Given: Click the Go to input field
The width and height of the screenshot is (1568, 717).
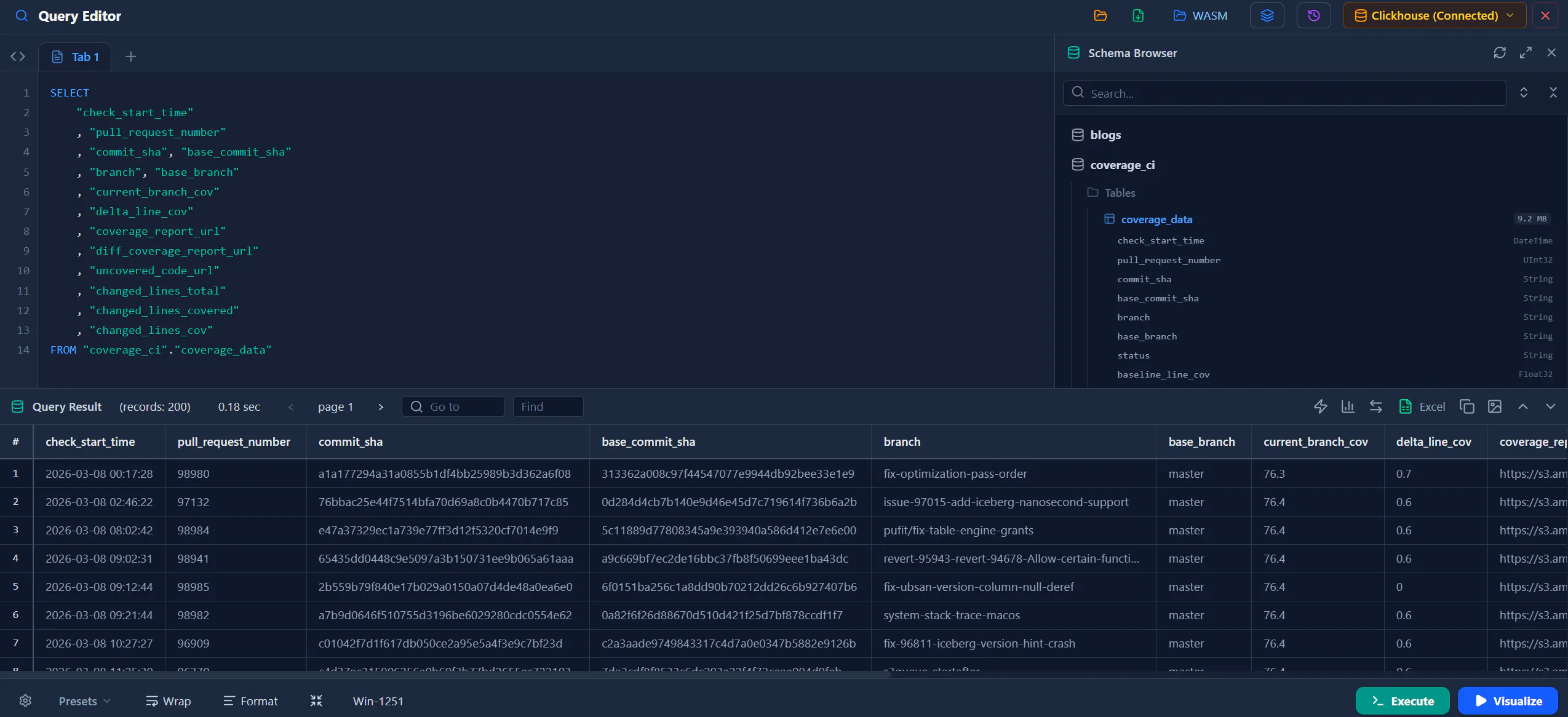Looking at the screenshot, I should [x=453, y=406].
